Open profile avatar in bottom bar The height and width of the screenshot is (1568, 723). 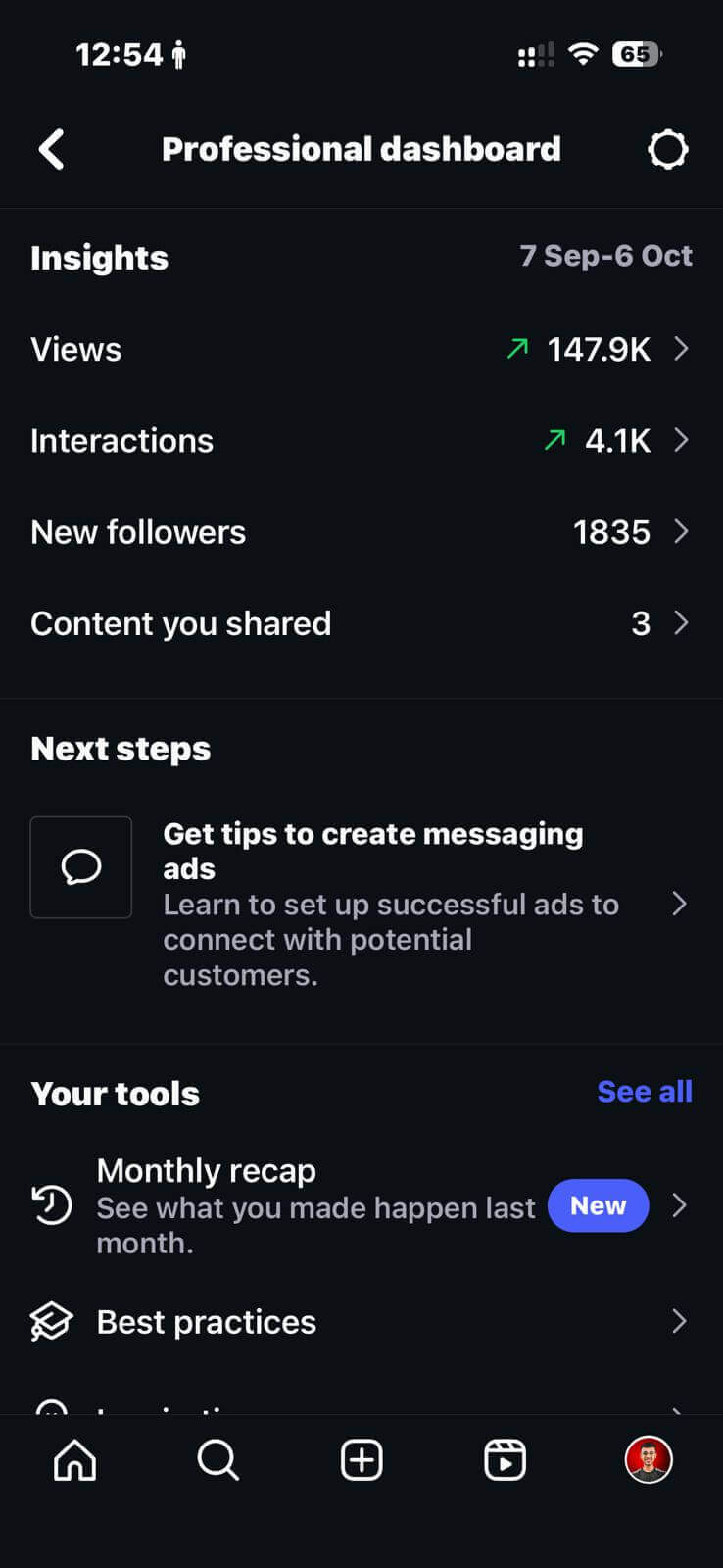[x=649, y=1460]
